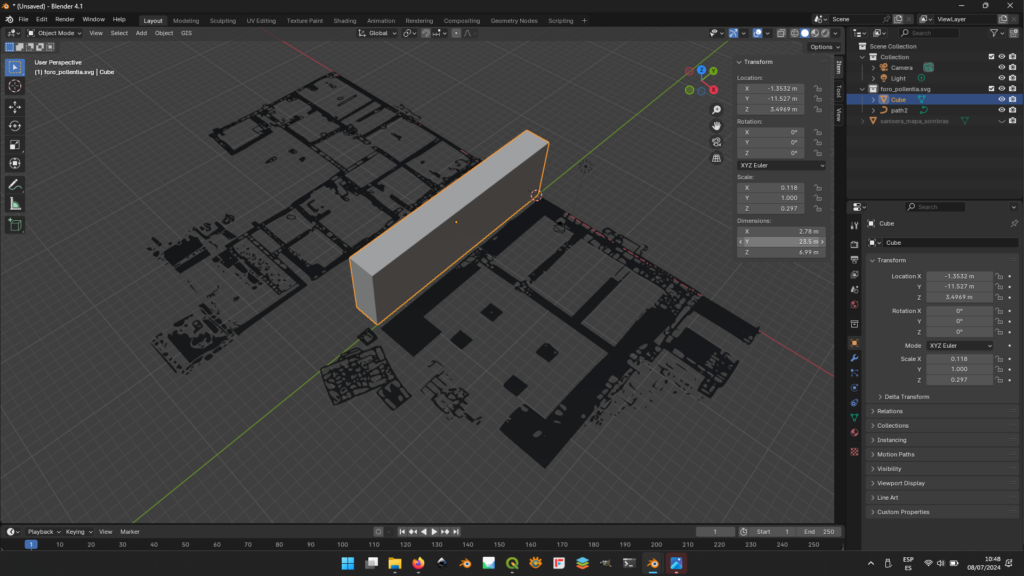Viewport: 1024px width, 576px height.
Task: Open the XYZ Euler rotation mode dropdown in sidebar
Action: [781, 165]
